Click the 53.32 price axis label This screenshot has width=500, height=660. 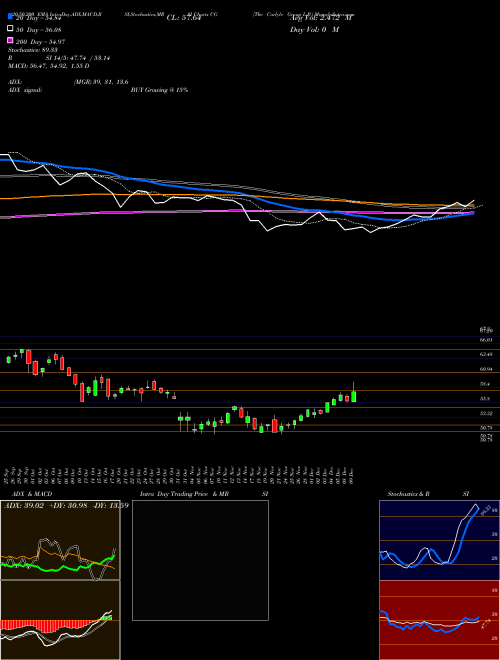pos(486,413)
